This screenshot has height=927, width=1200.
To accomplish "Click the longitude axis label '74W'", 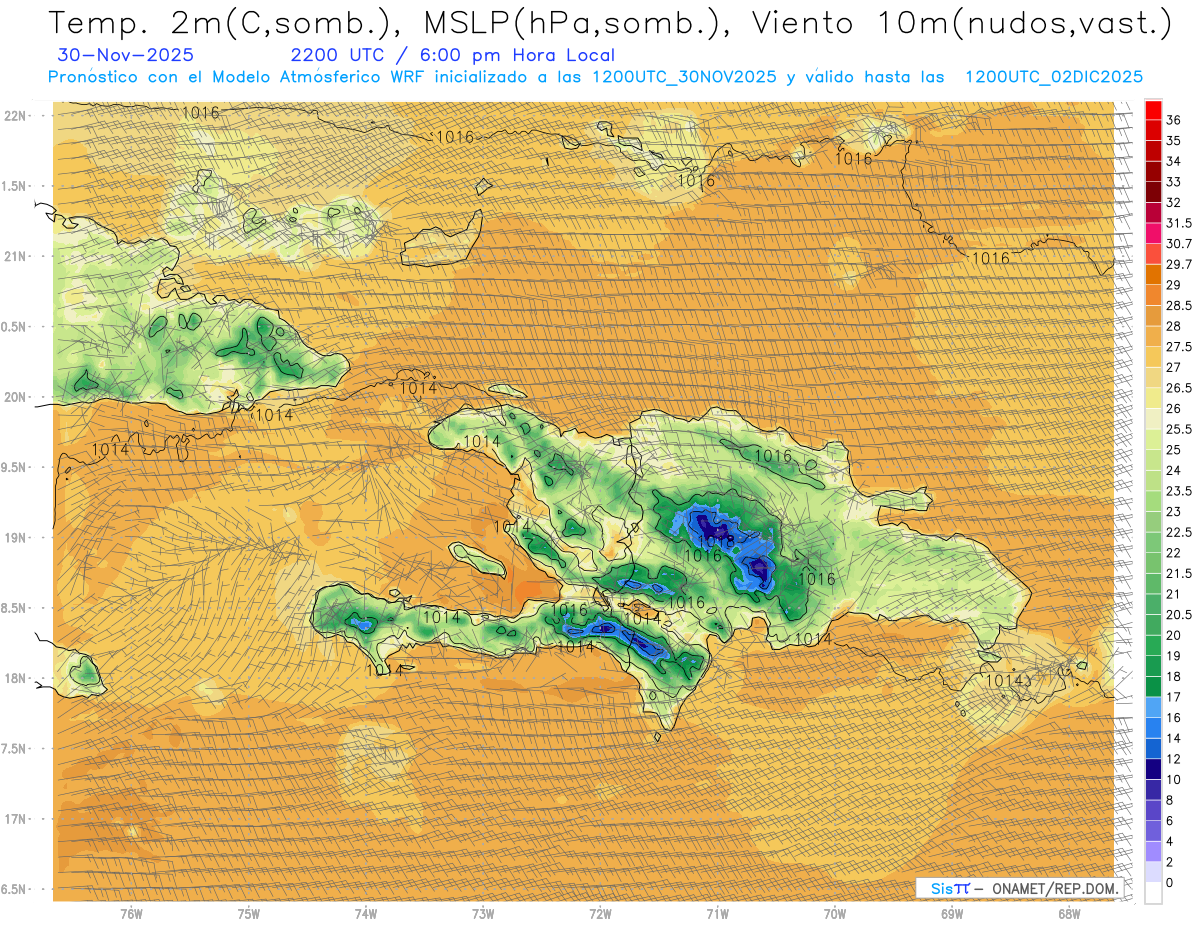I will pos(366,914).
